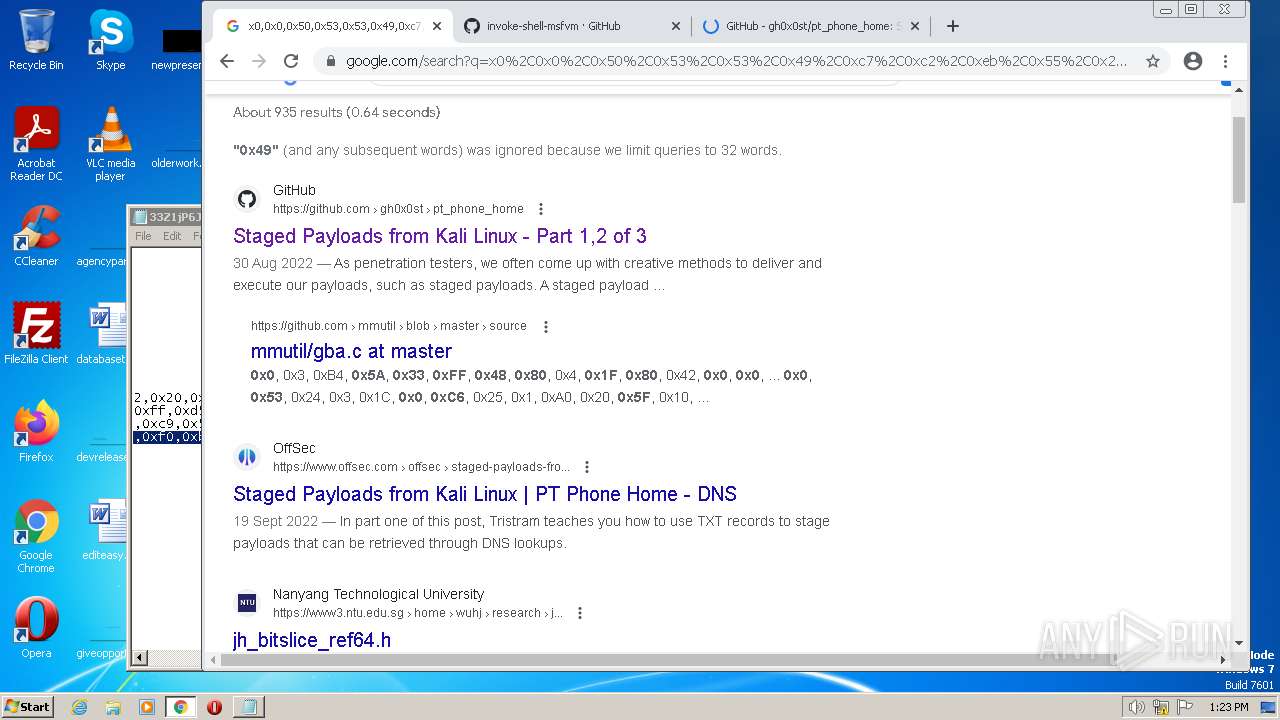1280x720 pixels.
Task: Click the GitHub favicon in first result
Action: click(247, 199)
